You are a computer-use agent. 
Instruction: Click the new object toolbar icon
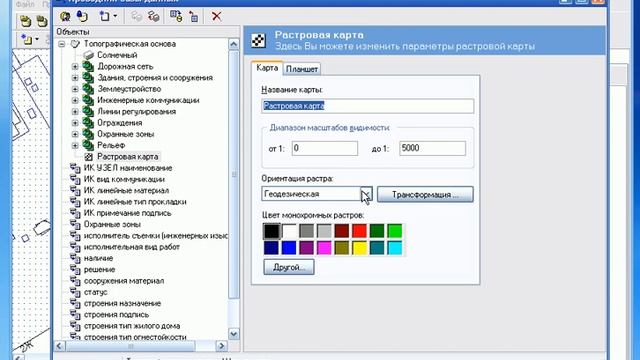(104, 16)
